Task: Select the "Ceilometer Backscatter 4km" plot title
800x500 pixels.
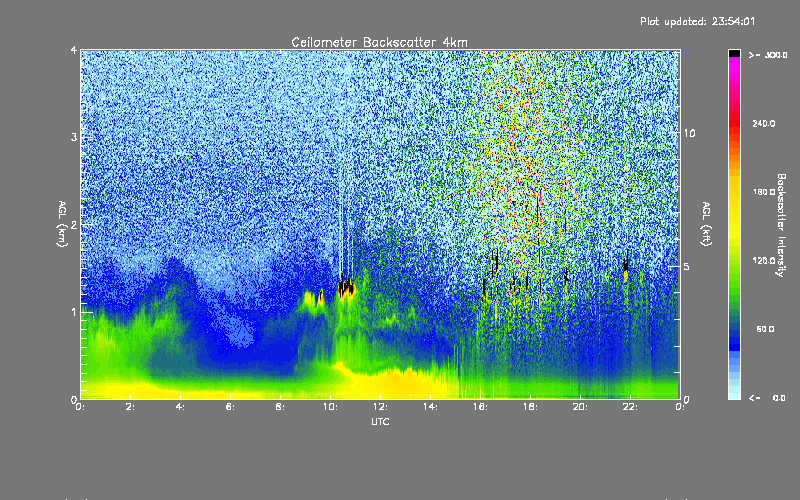Action: click(x=379, y=42)
